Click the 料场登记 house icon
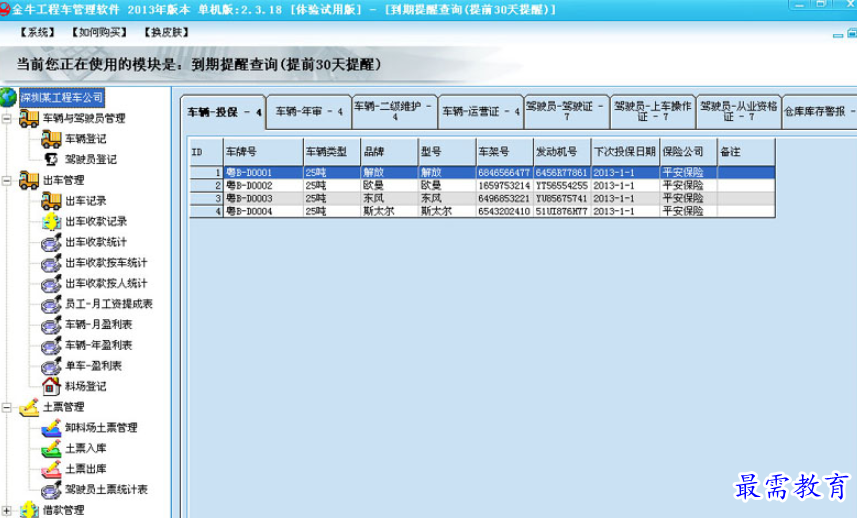The height and width of the screenshot is (518, 857). (51, 386)
